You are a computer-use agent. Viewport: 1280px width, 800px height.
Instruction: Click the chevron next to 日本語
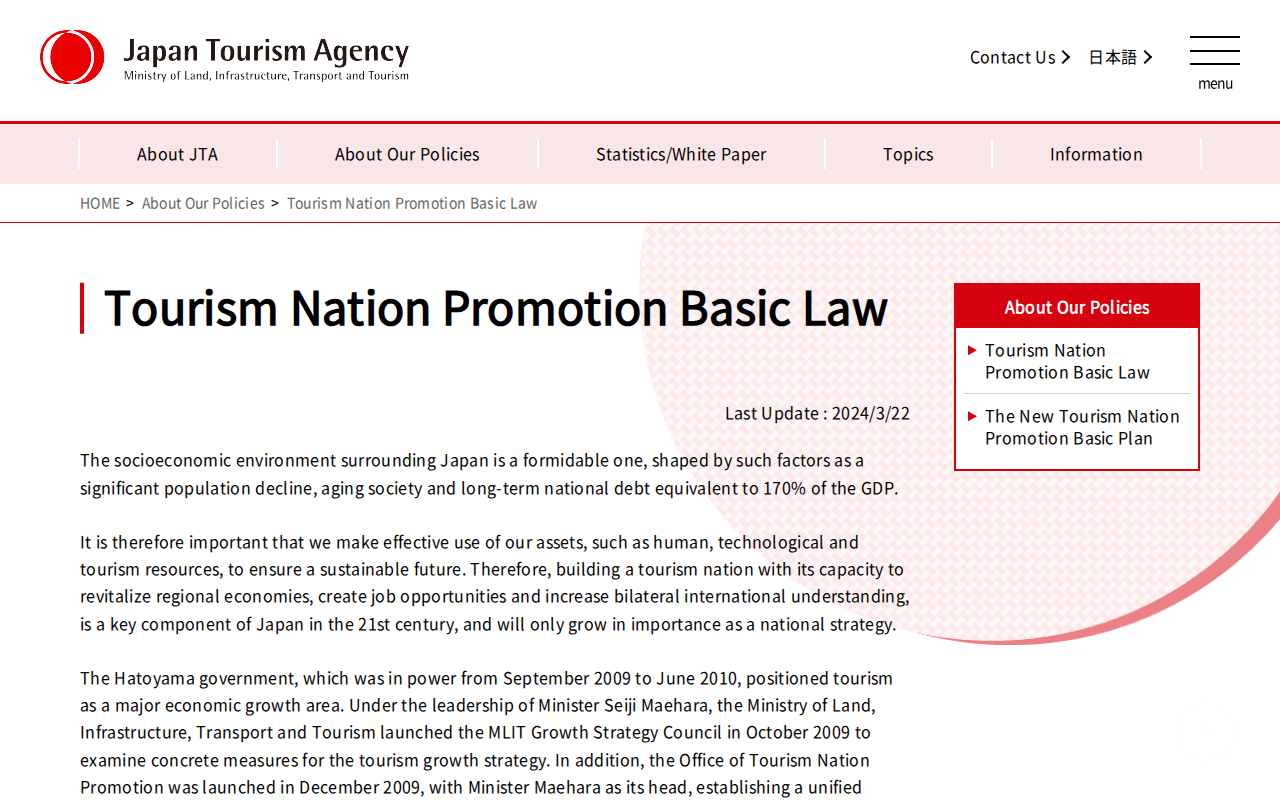pos(1148,57)
